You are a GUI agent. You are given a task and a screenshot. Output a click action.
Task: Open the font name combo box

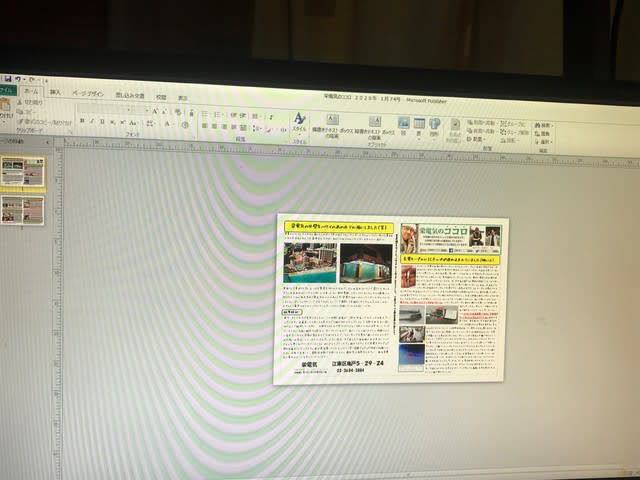[104, 109]
